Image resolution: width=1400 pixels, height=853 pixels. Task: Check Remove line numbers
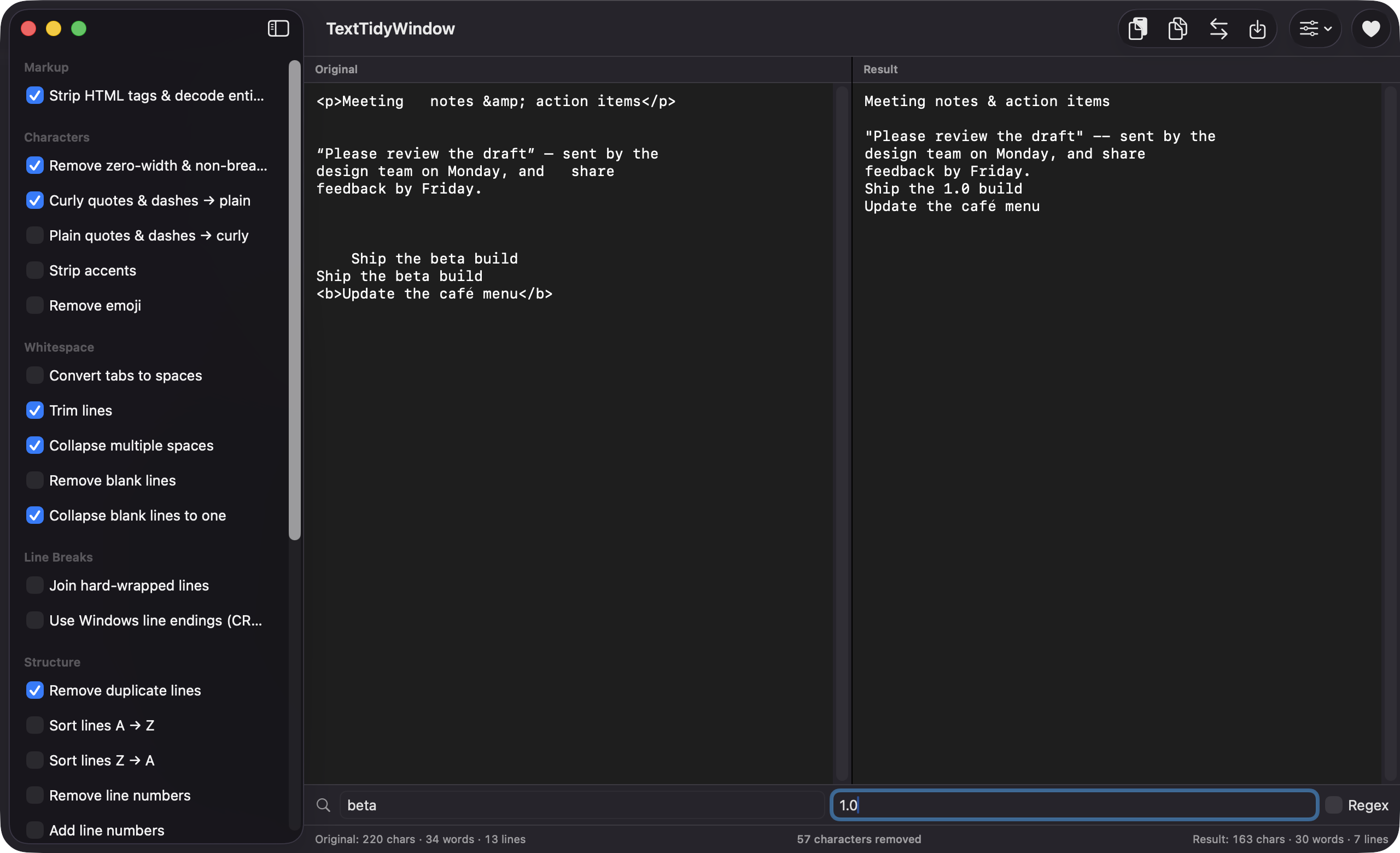(34, 795)
